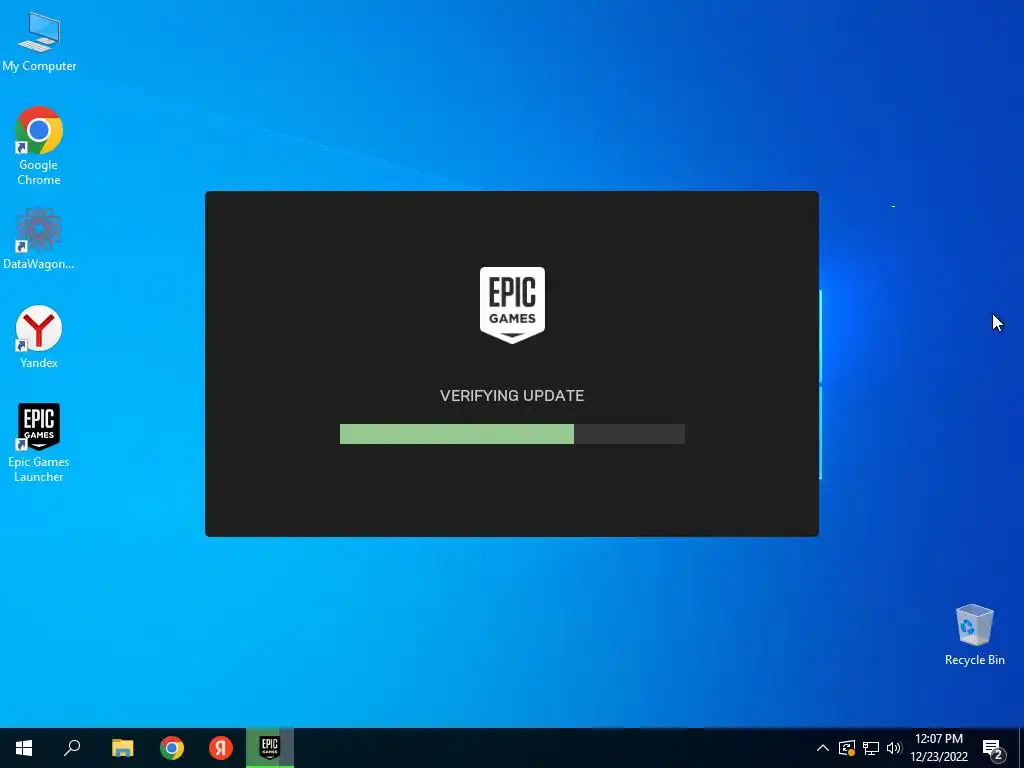The width and height of the screenshot is (1024, 768).
Task: Open Google Chrome desktop shortcut
Action: [39, 146]
